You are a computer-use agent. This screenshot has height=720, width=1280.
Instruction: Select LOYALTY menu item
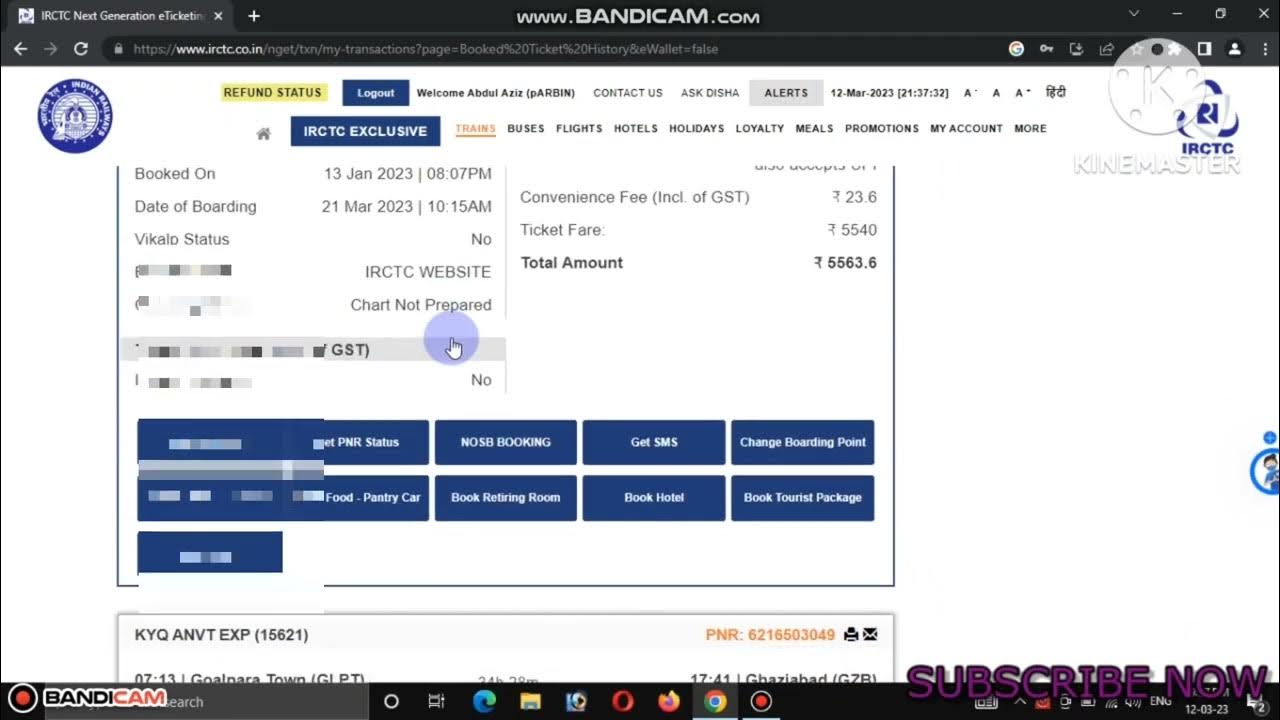[760, 128]
